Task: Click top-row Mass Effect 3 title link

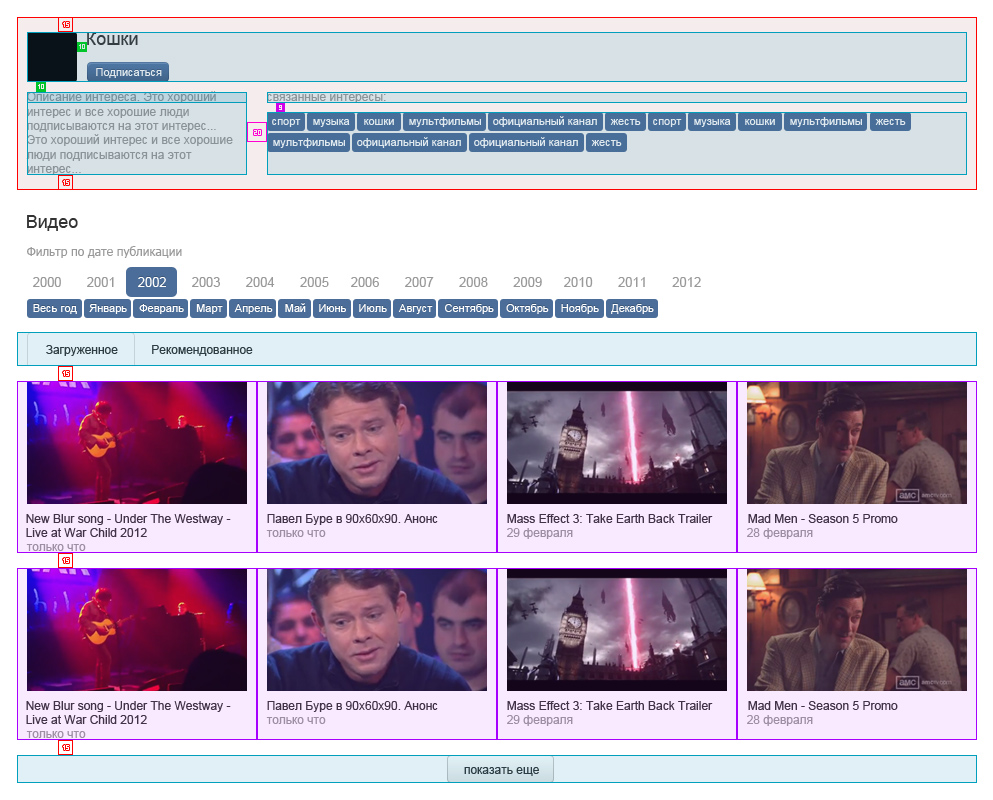Action: coord(609,519)
